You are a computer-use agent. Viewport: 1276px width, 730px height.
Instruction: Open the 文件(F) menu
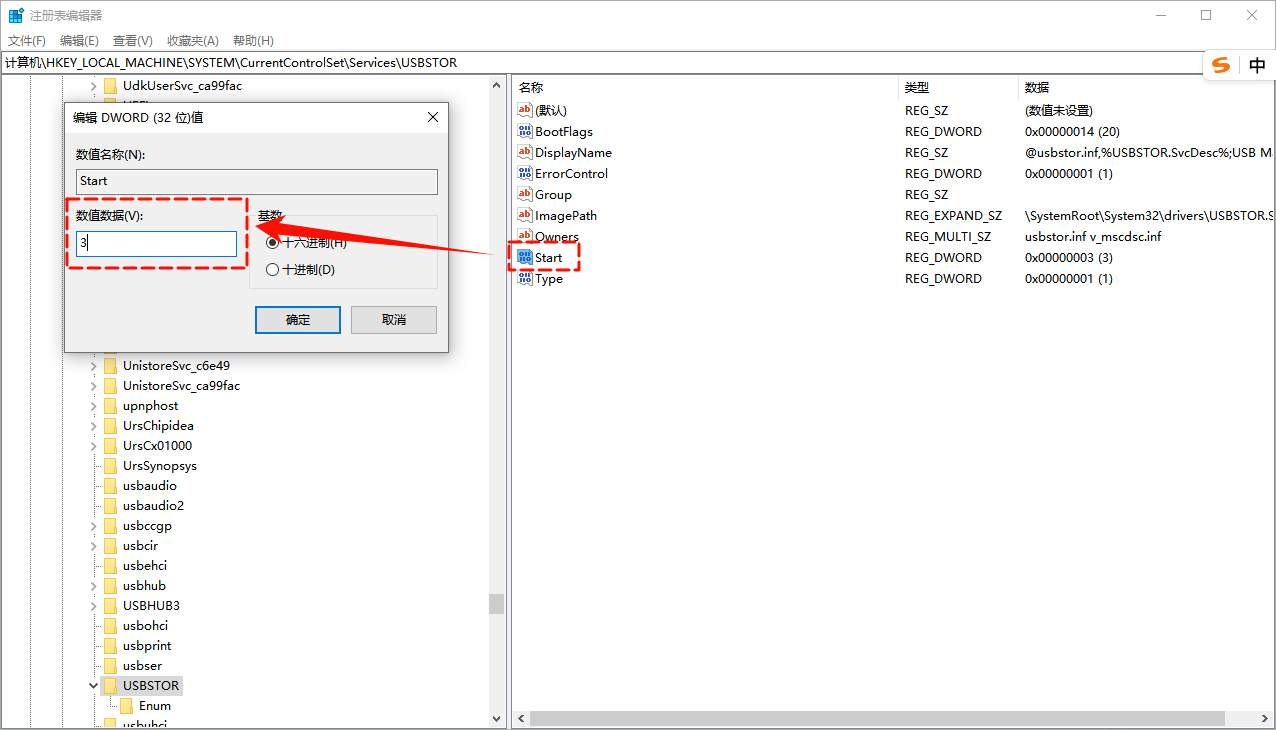click(x=27, y=40)
